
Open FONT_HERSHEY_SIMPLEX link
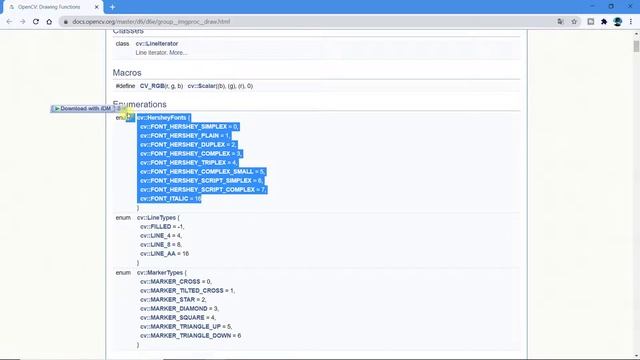[183, 127]
